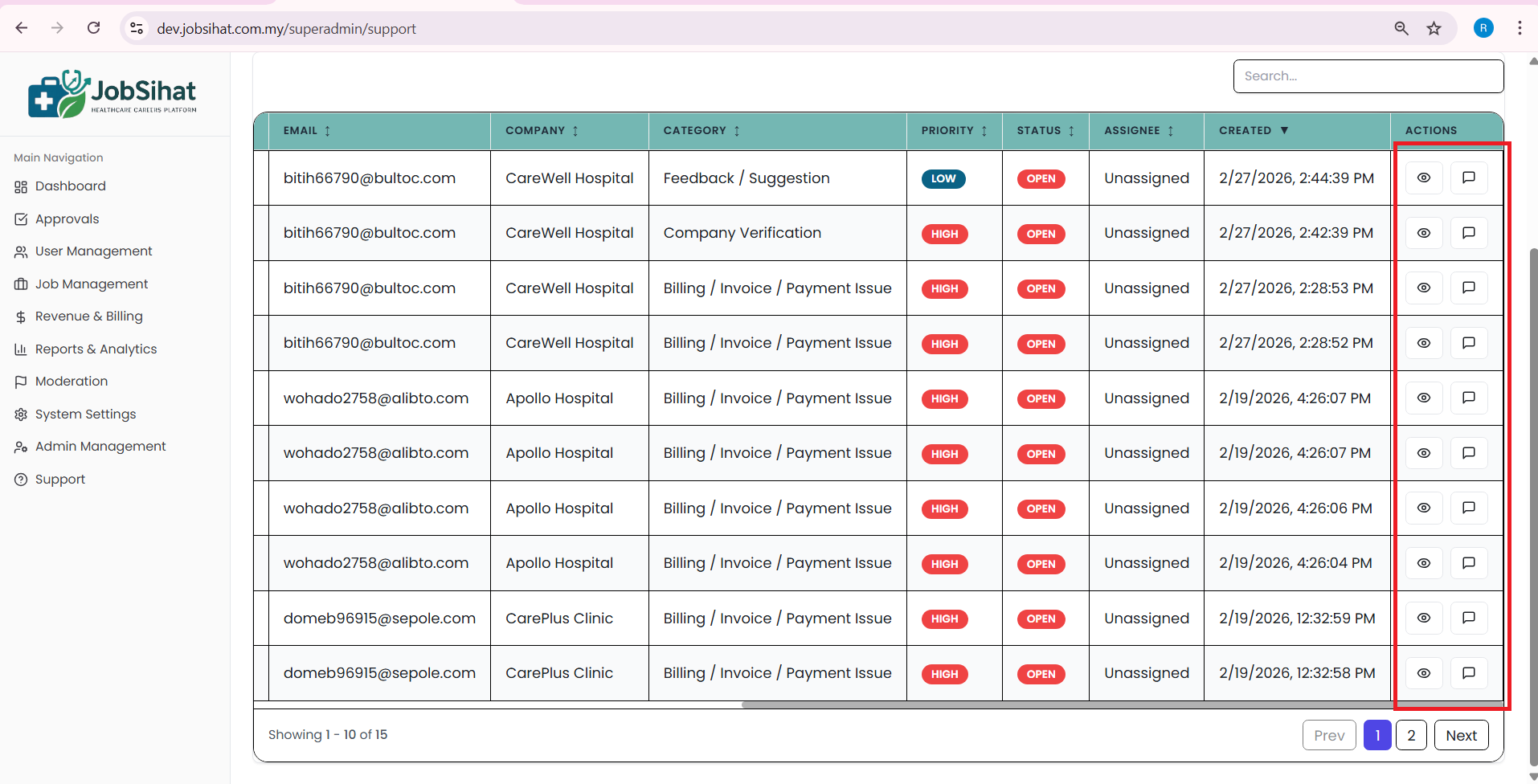This screenshot has width=1538, height=784.
Task: Click the horizontal scrollbar under the table
Action: (x=1045, y=705)
